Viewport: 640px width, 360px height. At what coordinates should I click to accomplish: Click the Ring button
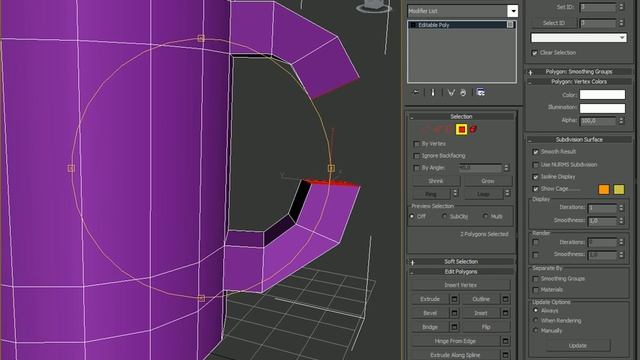coord(431,194)
